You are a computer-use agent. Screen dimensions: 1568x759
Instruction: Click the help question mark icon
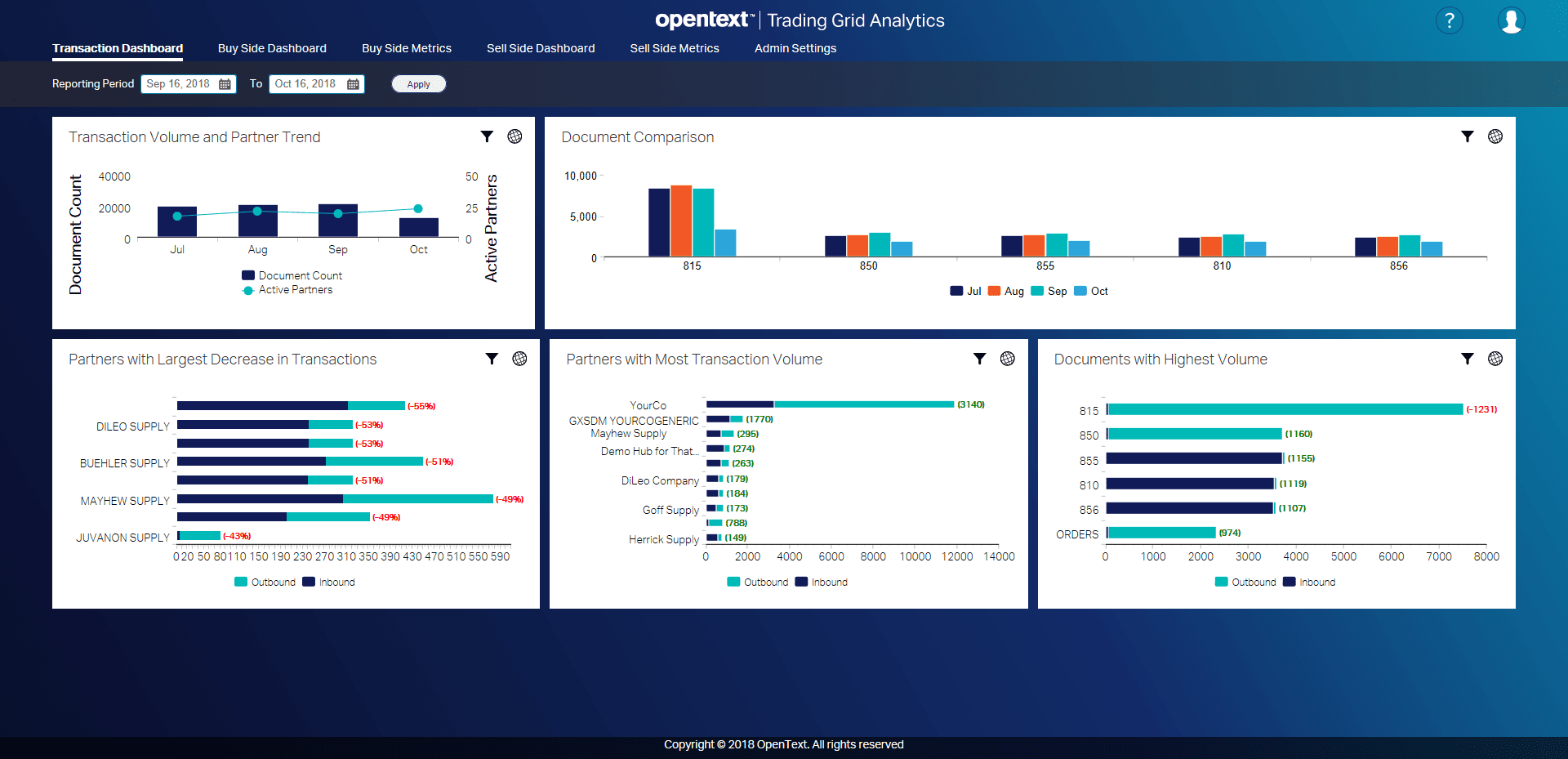tap(1450, 20)
